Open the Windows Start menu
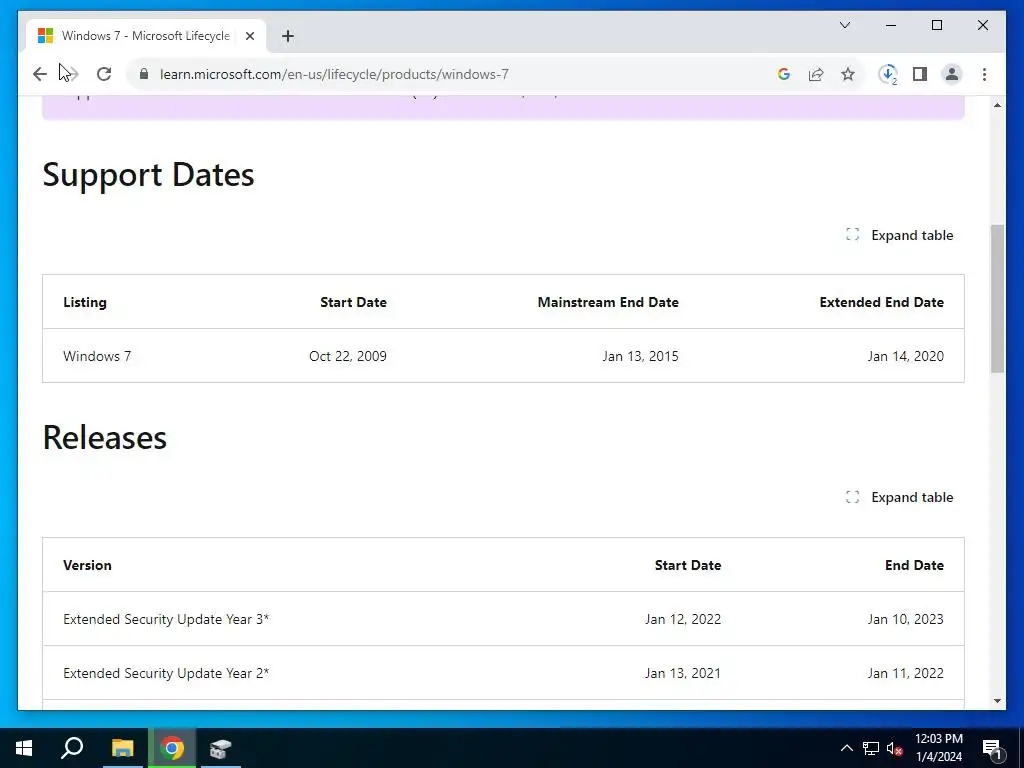1024x768 pixels. click(24, 748)
